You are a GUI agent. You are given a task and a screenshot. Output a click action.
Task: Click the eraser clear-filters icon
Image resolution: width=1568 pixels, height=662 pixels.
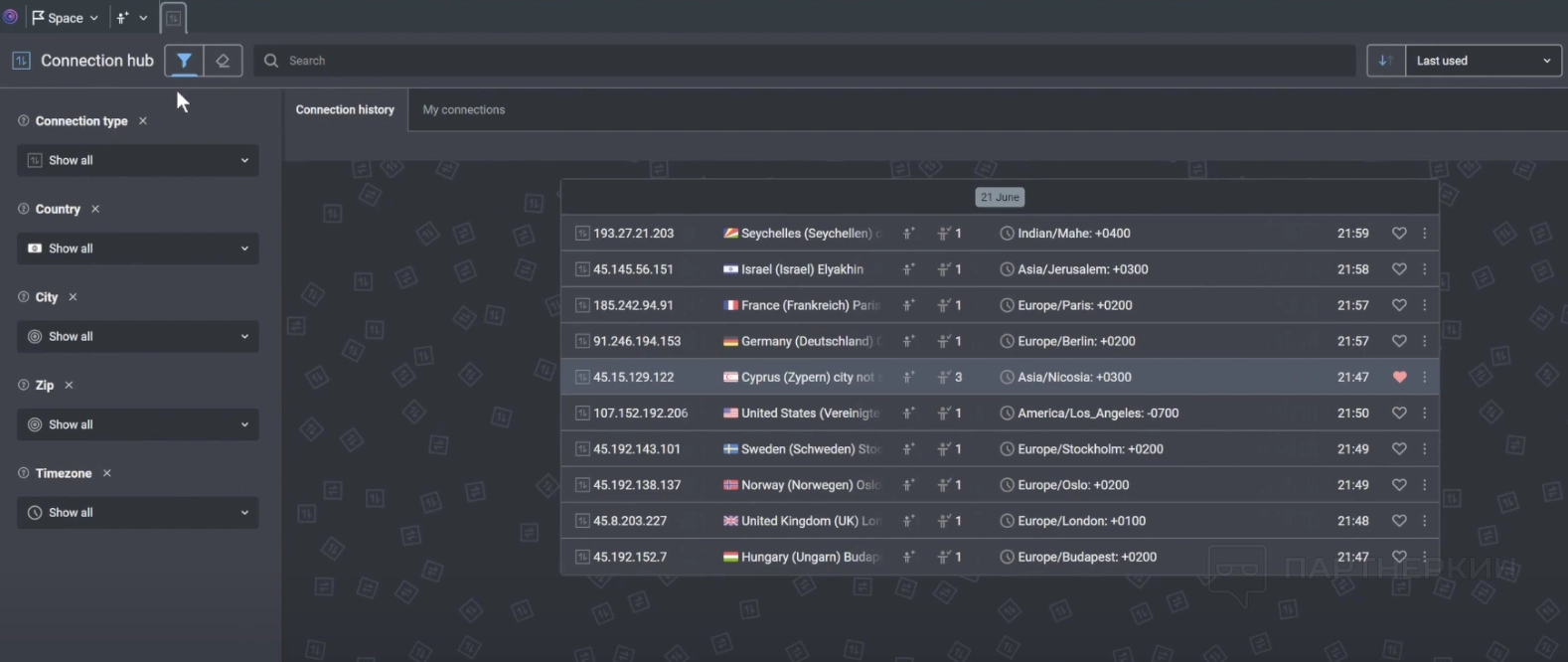223,61
